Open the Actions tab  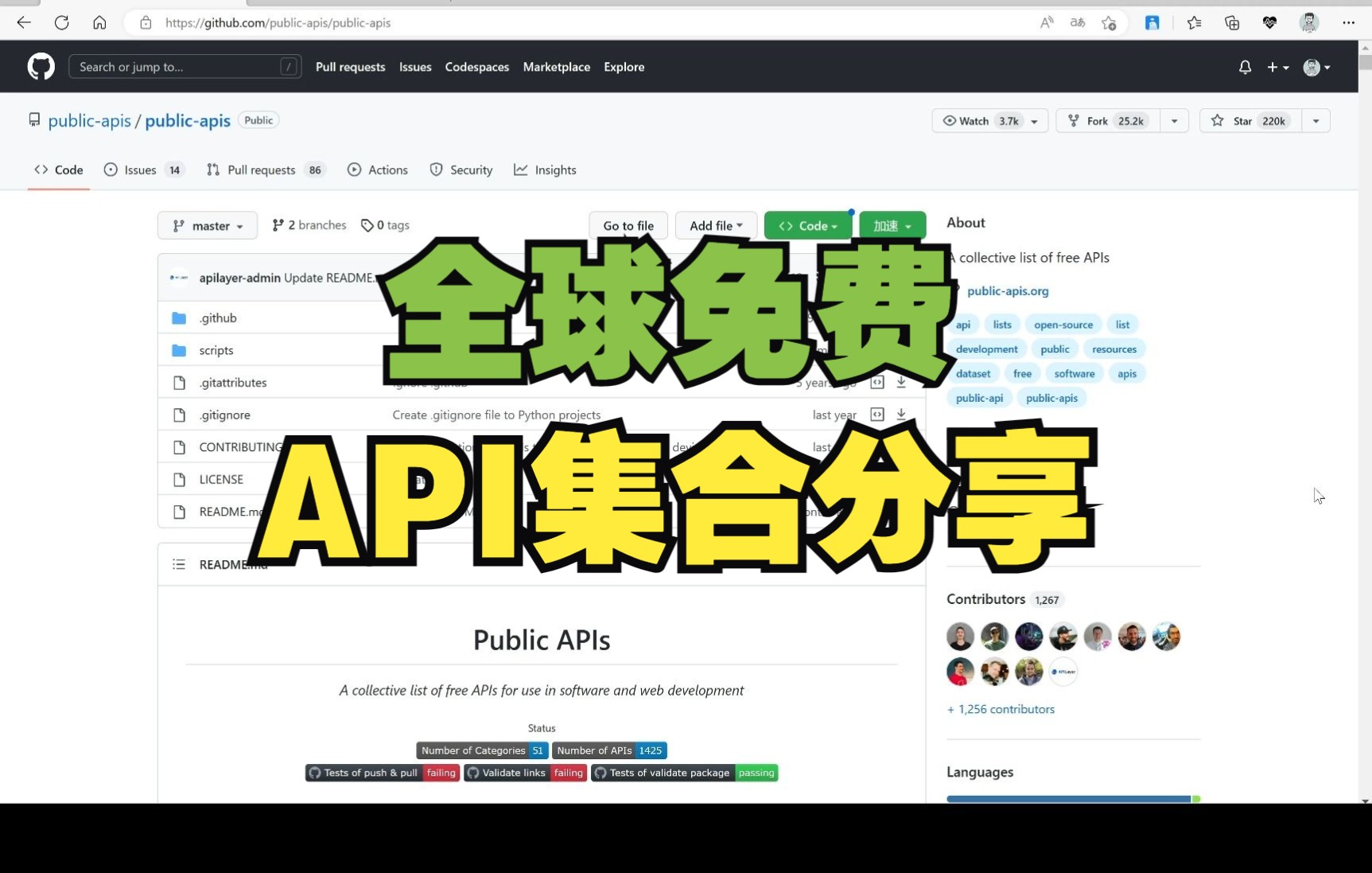point(378,170)
